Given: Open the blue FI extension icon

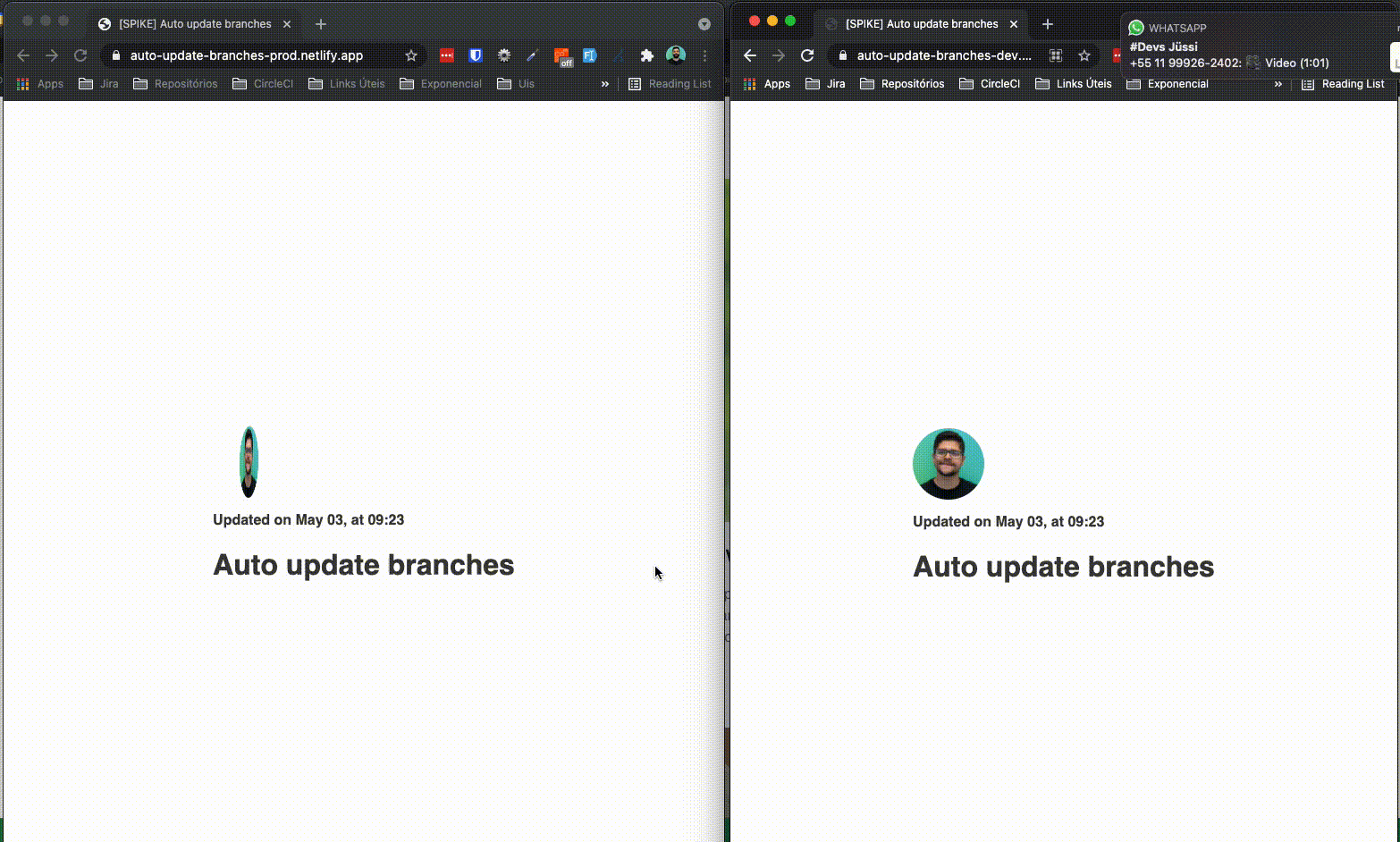Looking at the screenshot, I should 589,55.
